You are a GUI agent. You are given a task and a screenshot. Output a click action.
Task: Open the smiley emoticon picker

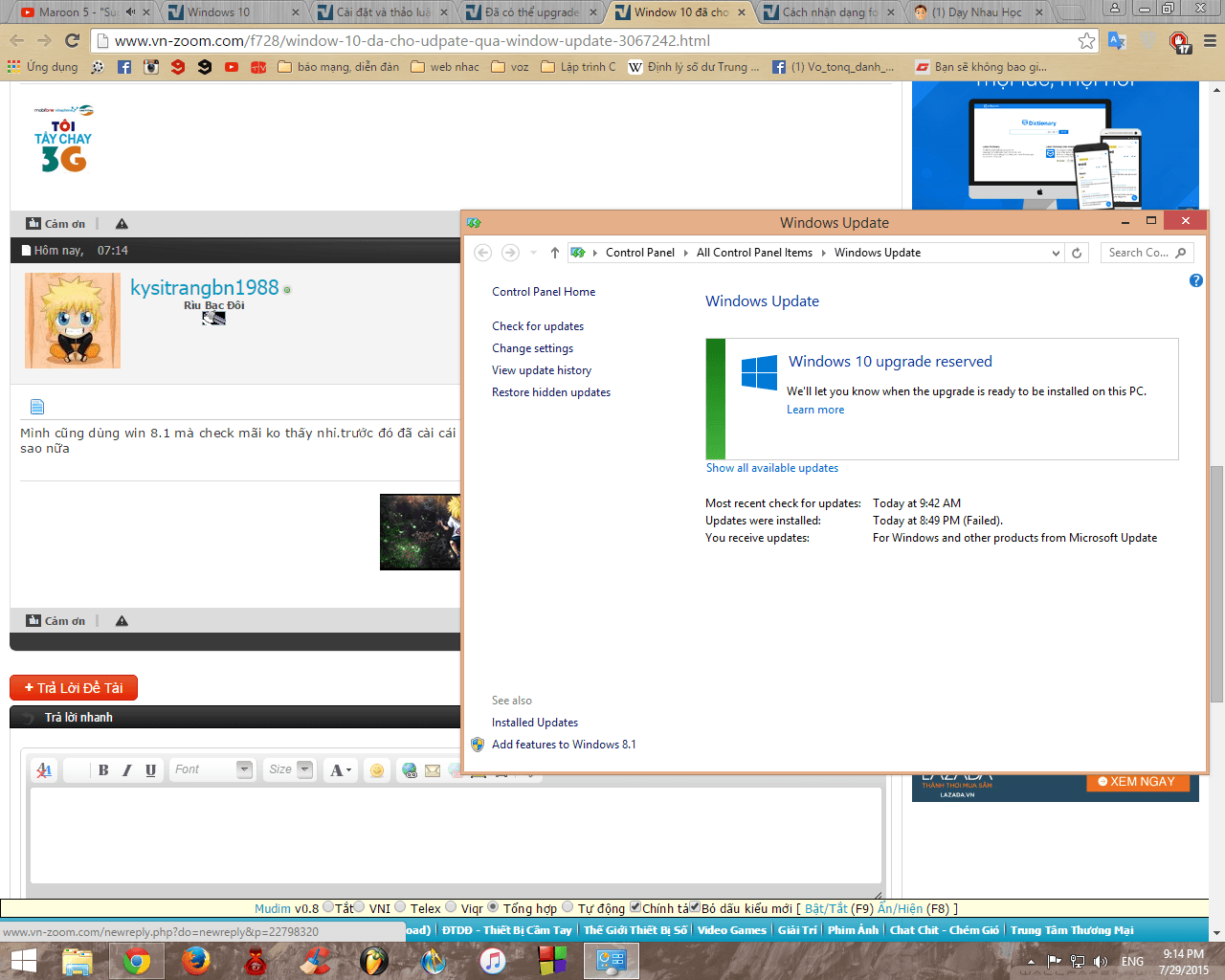pos(377,770)
